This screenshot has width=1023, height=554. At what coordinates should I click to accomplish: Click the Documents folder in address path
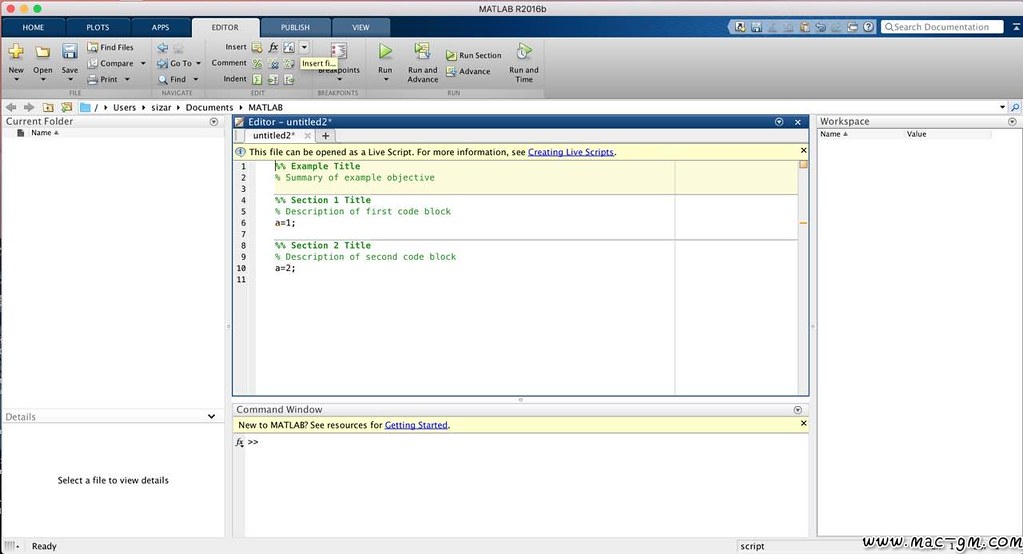point(209,108)
